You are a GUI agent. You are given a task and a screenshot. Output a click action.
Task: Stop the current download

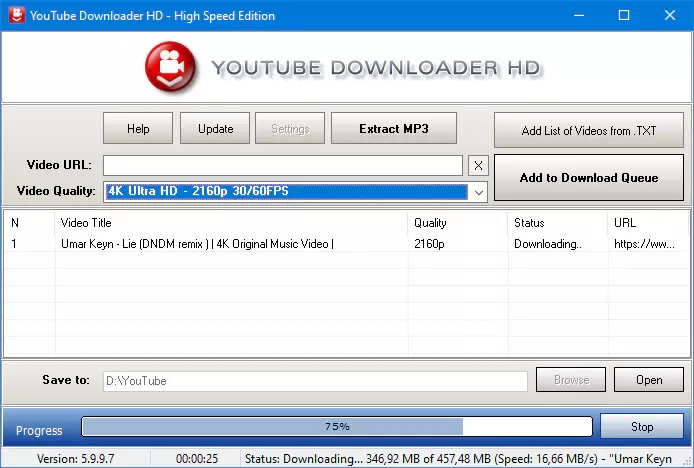click(641, 427)
